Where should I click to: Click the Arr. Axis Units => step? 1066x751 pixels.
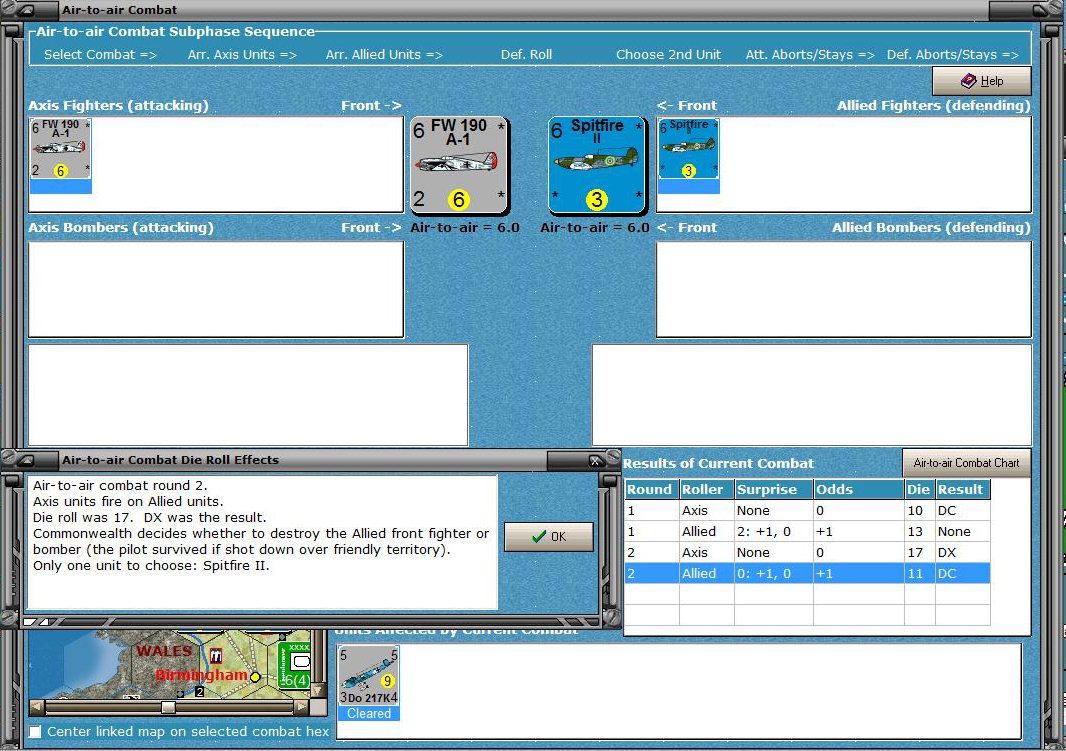(242, 54)
